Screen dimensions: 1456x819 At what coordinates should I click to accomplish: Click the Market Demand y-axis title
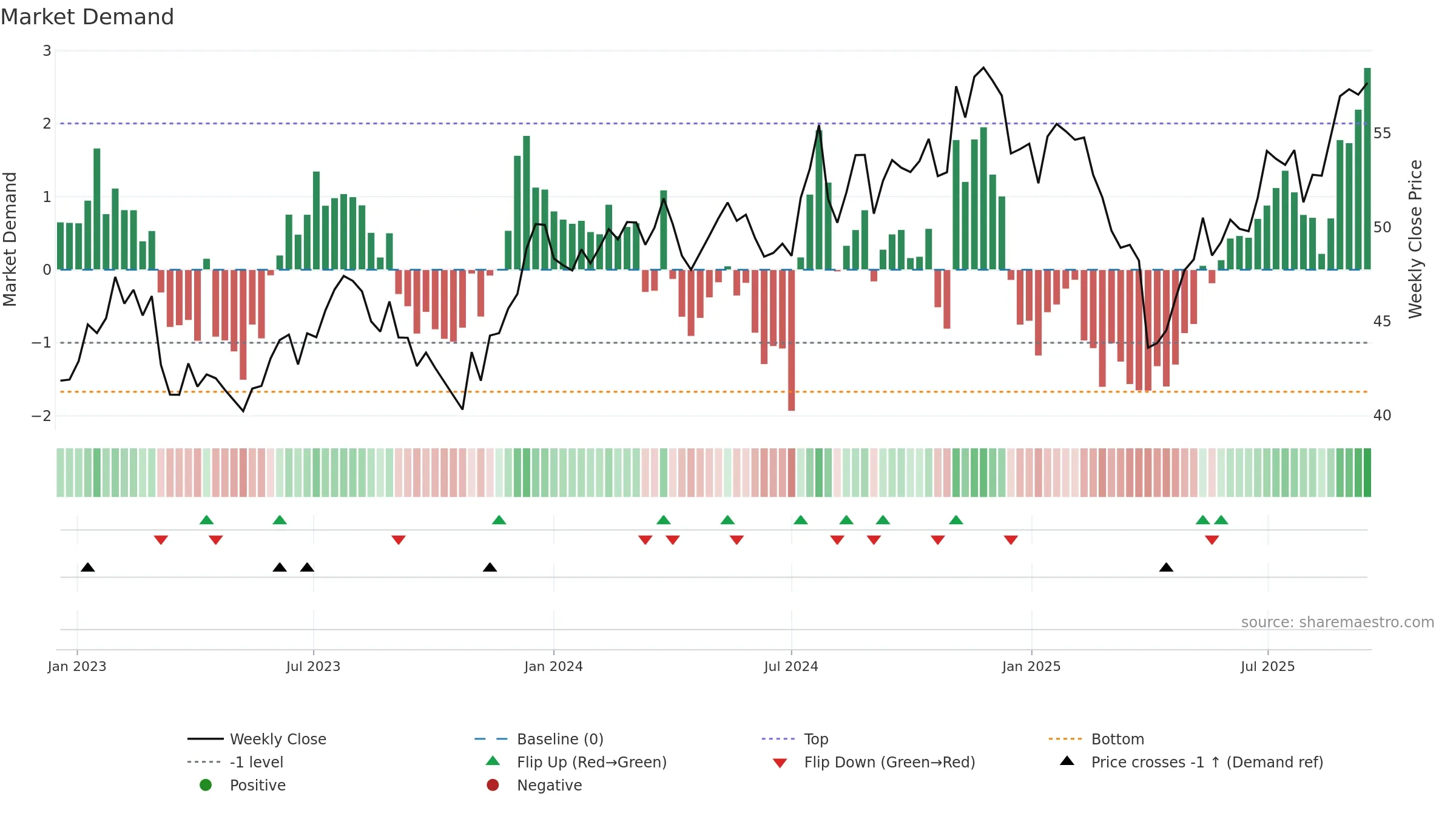10,239
